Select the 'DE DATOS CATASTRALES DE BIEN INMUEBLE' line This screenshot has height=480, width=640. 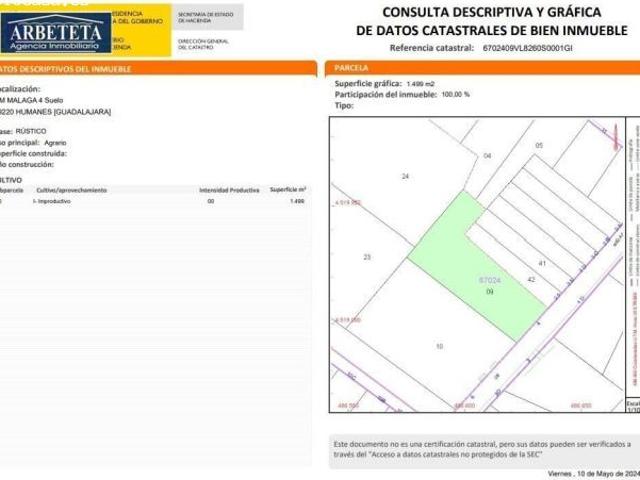491,30
